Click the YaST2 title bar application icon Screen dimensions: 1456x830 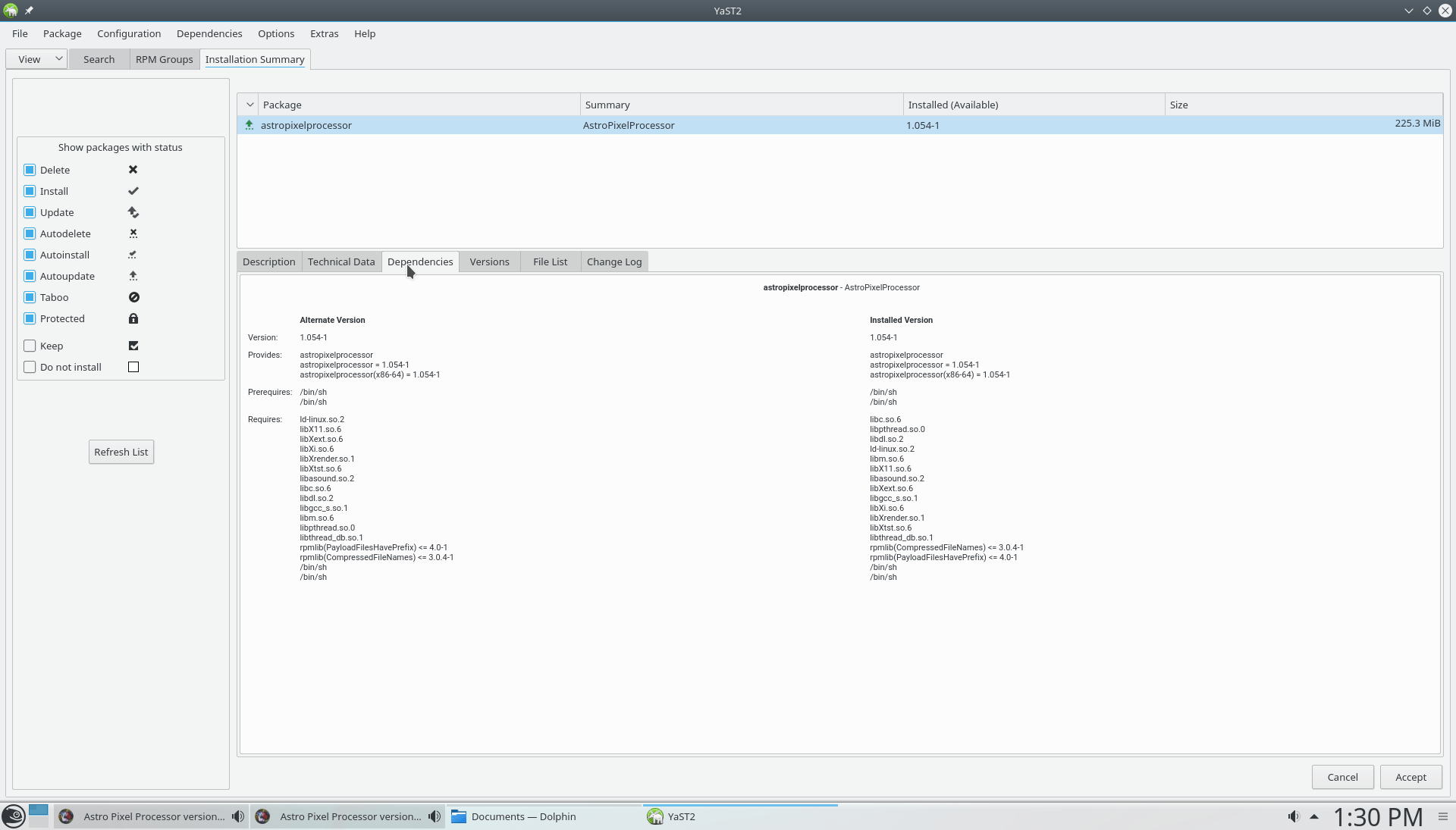(11, 11)
